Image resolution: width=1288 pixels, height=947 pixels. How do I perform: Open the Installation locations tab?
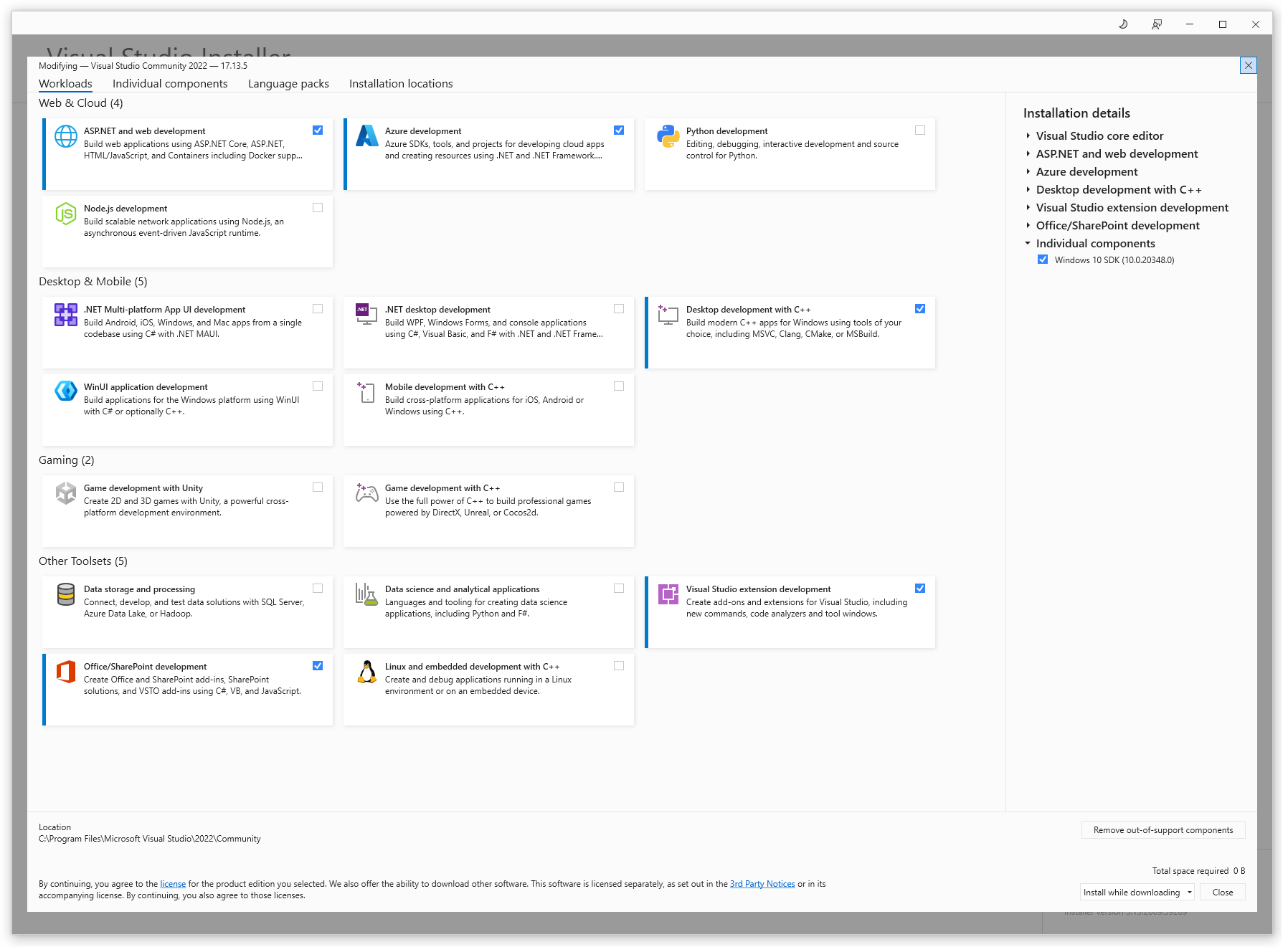click(x=401, y=84)
